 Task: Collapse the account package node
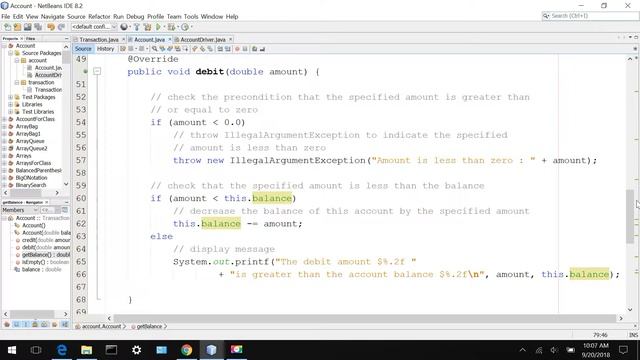pyautogui.click(x=17, y=60)
